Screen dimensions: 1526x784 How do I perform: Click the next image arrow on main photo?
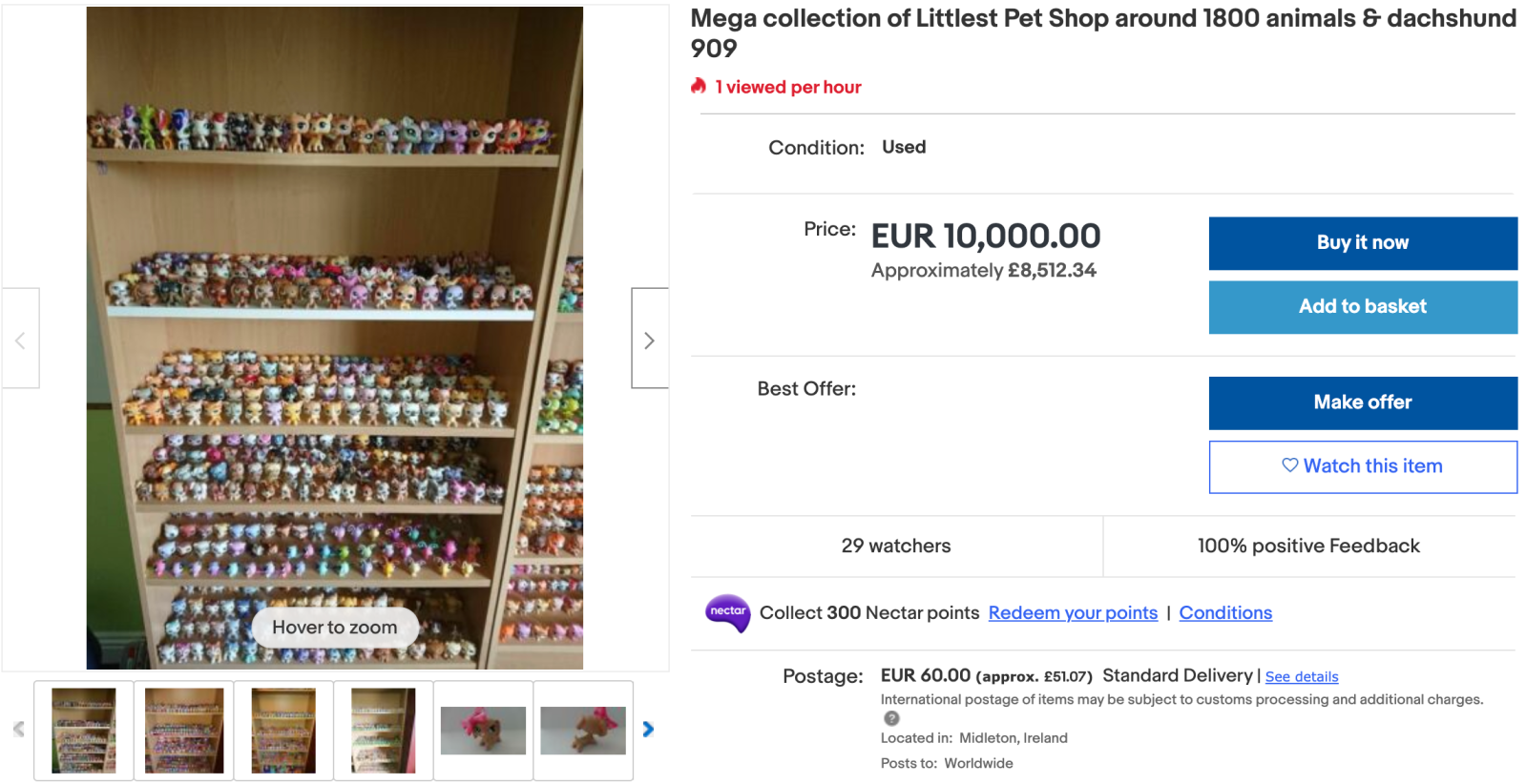pos(649,340)
